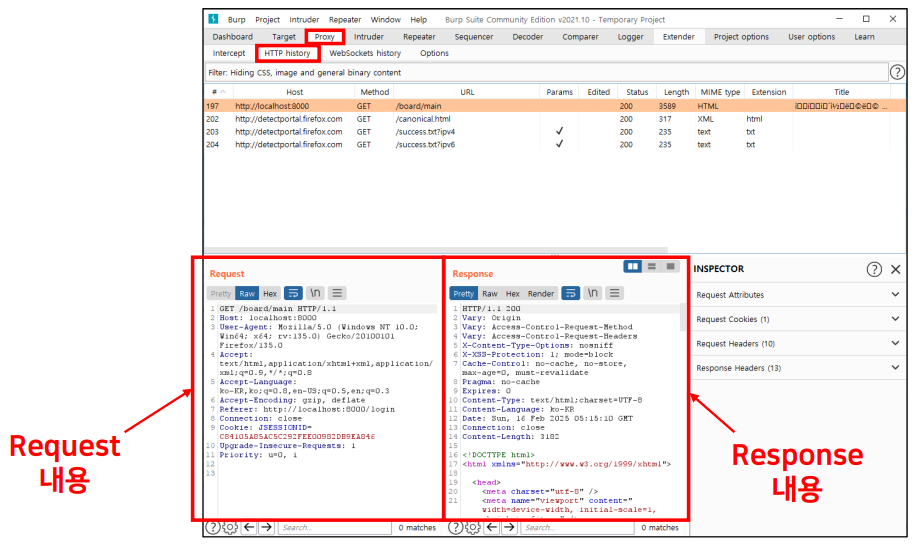The image size is (923, 545).
Task: Open the Repeater tab
Action: [419, 37]
